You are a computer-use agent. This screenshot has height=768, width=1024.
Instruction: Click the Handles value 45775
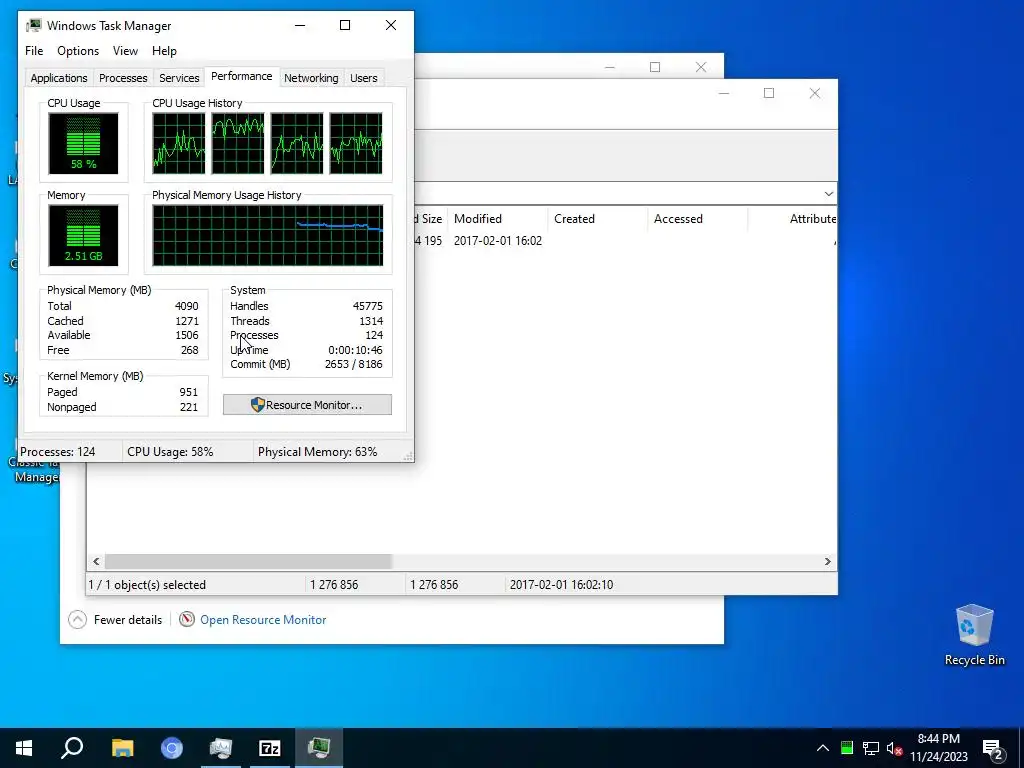pyautogui.click(x=368, y=306)
